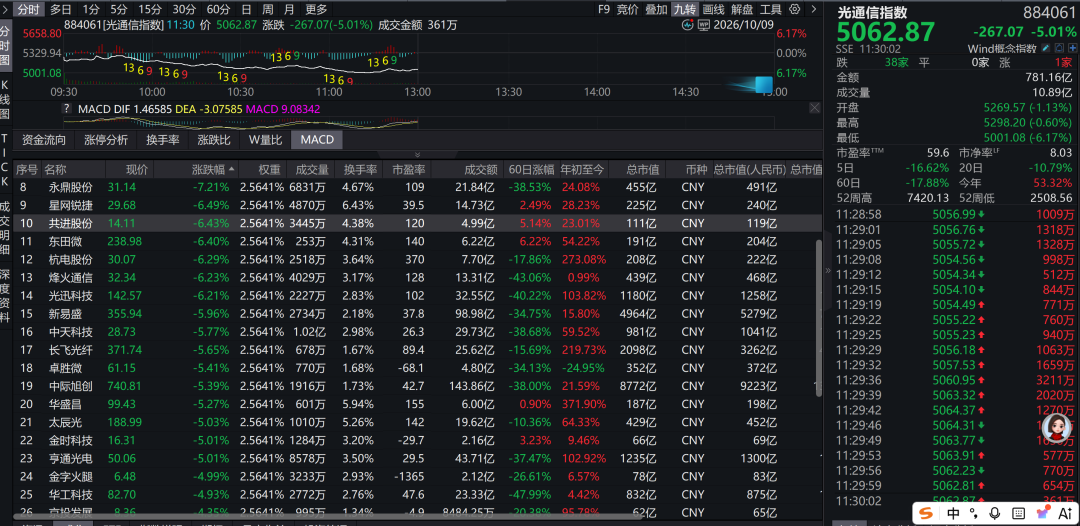Click the blue plus add-to-watchlist icon
Screen dimensions: 1080x526
coord(1072,48)
